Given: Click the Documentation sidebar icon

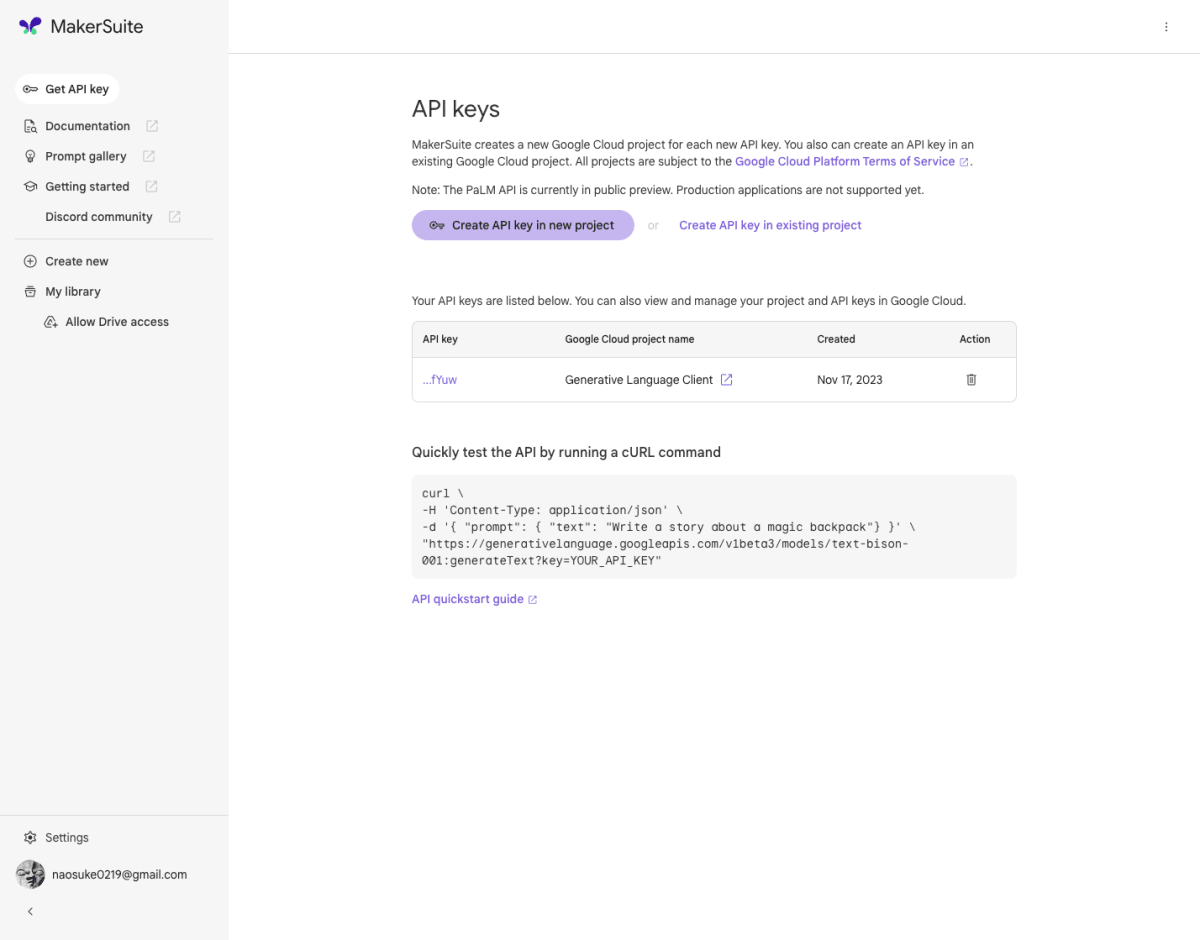Looking at the screenshot, I should [30, 126].
